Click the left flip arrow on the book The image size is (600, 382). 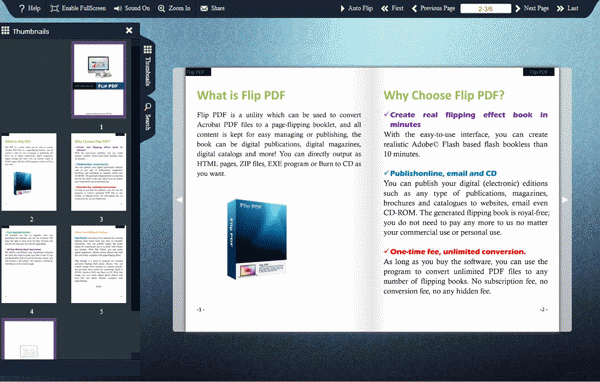click(179, 200)
